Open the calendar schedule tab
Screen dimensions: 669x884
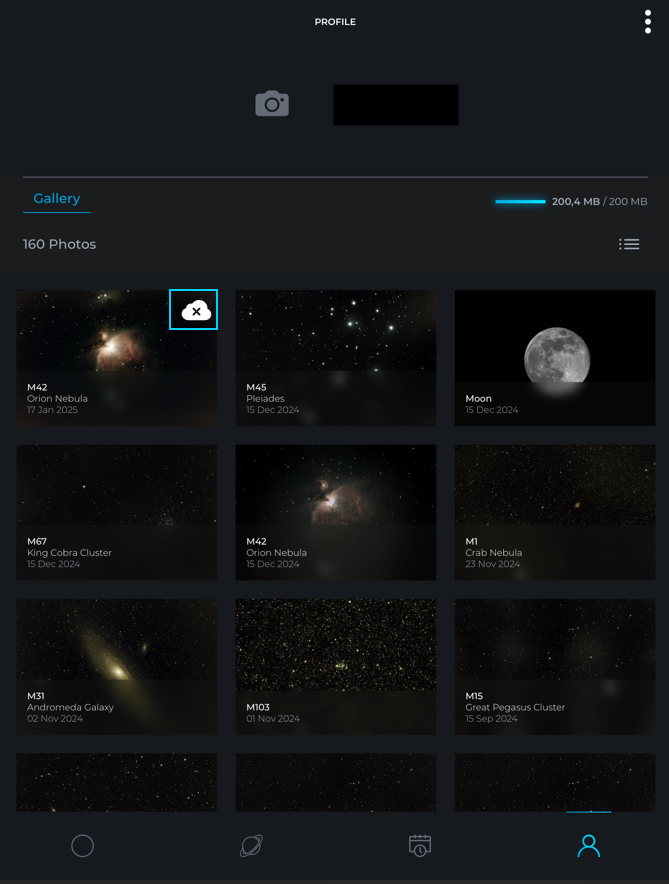point(420,846)
